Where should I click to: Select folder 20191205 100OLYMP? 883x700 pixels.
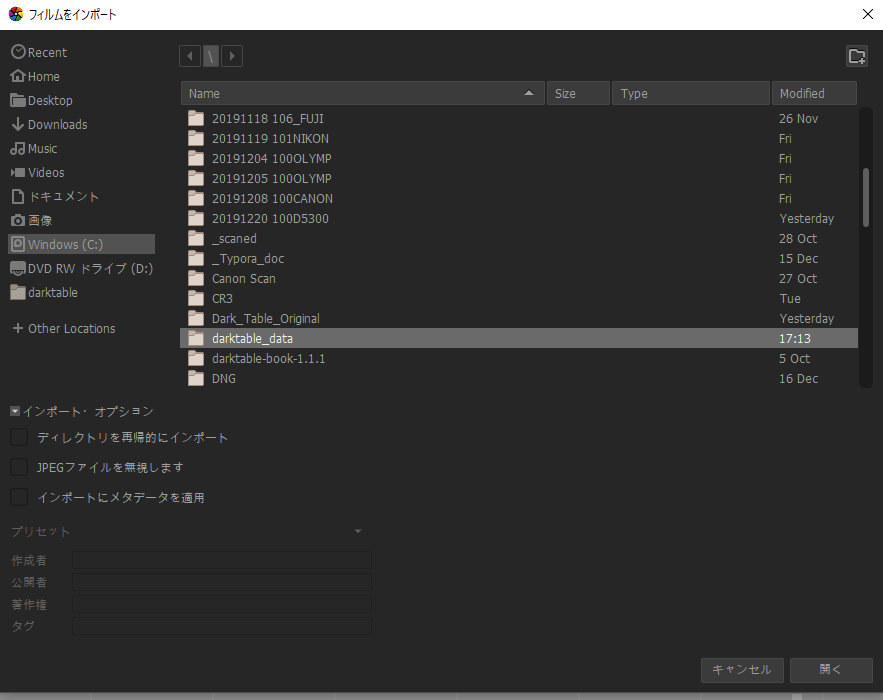pos(519,179)
